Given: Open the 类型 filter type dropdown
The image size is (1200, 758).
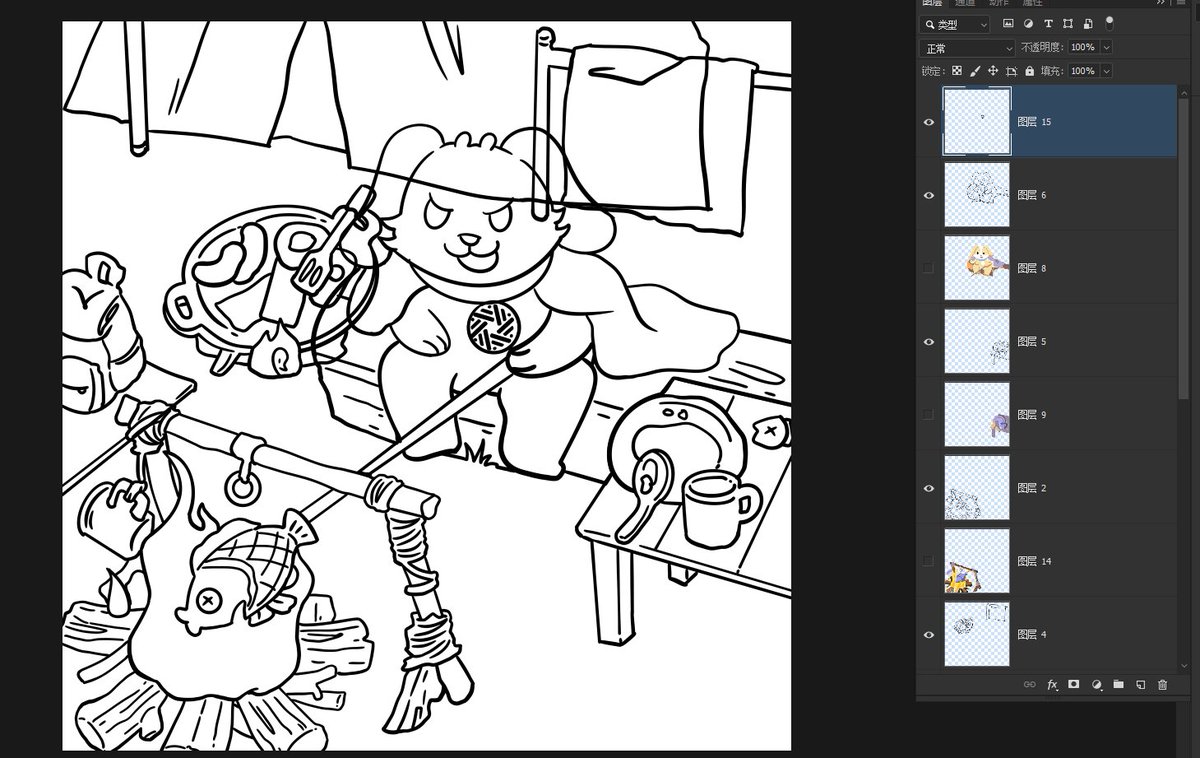Looking at the screenshot, I should 955,24.
